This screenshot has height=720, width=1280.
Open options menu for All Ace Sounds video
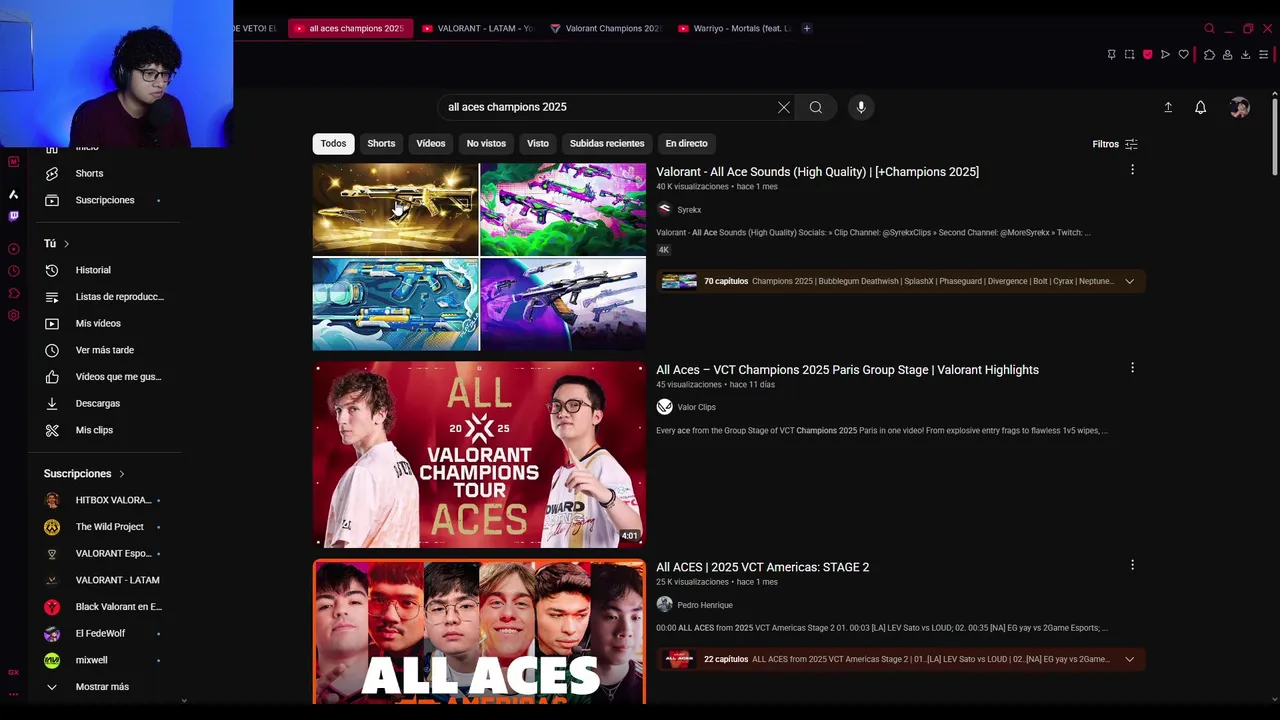point(1132,170)
